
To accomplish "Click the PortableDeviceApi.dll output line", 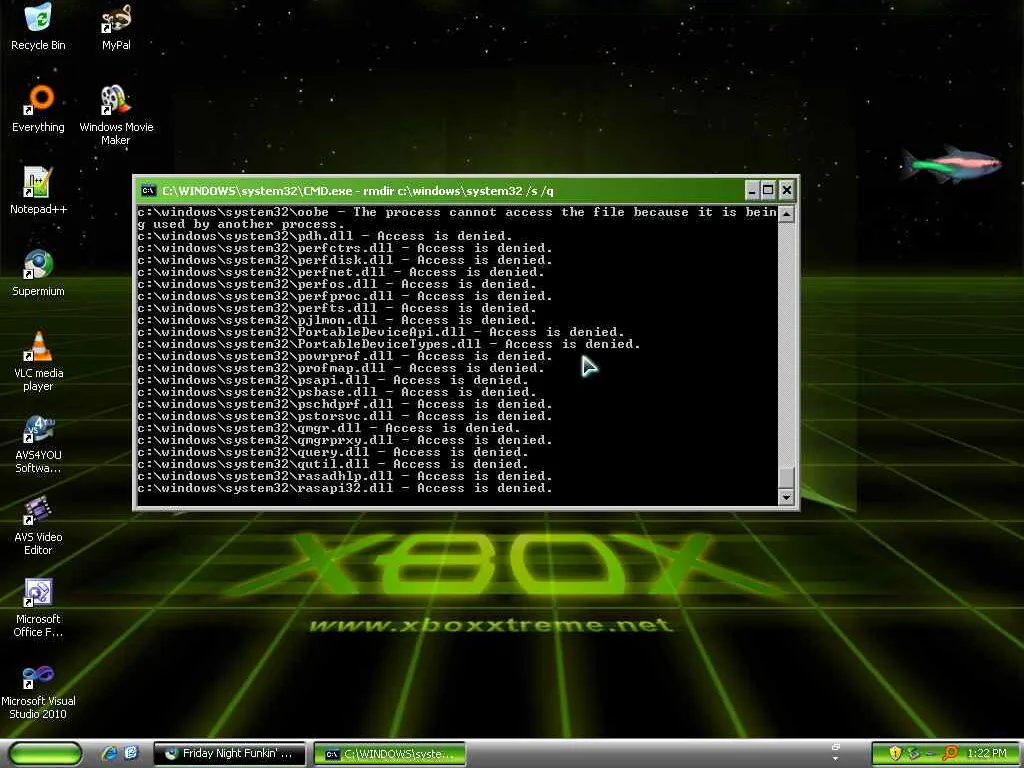I will point(381,332).
